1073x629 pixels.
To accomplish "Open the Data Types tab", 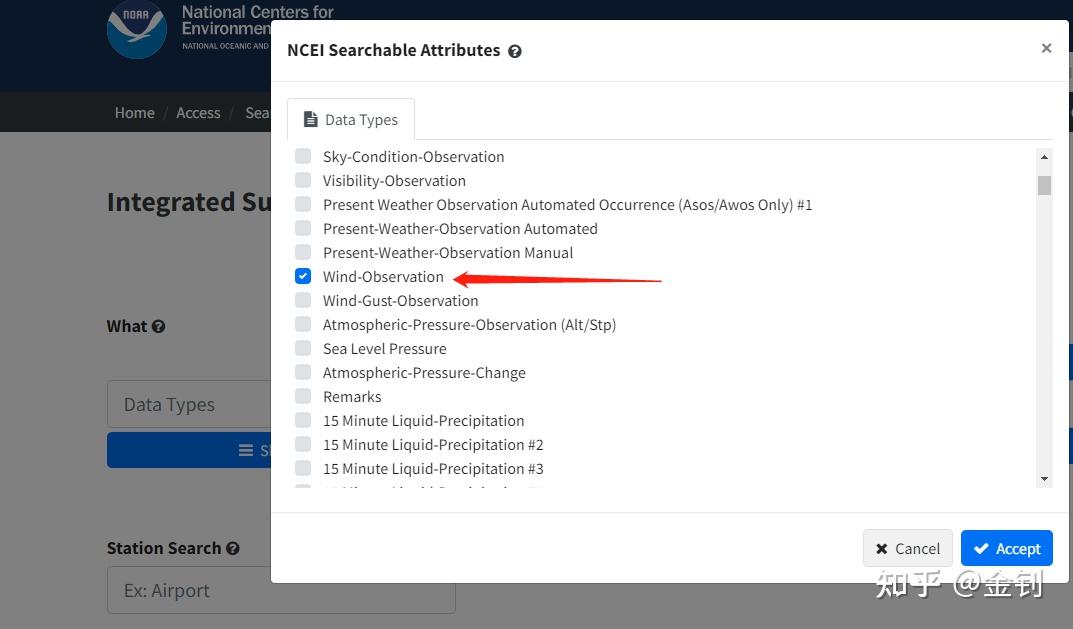I will (351, 120).
